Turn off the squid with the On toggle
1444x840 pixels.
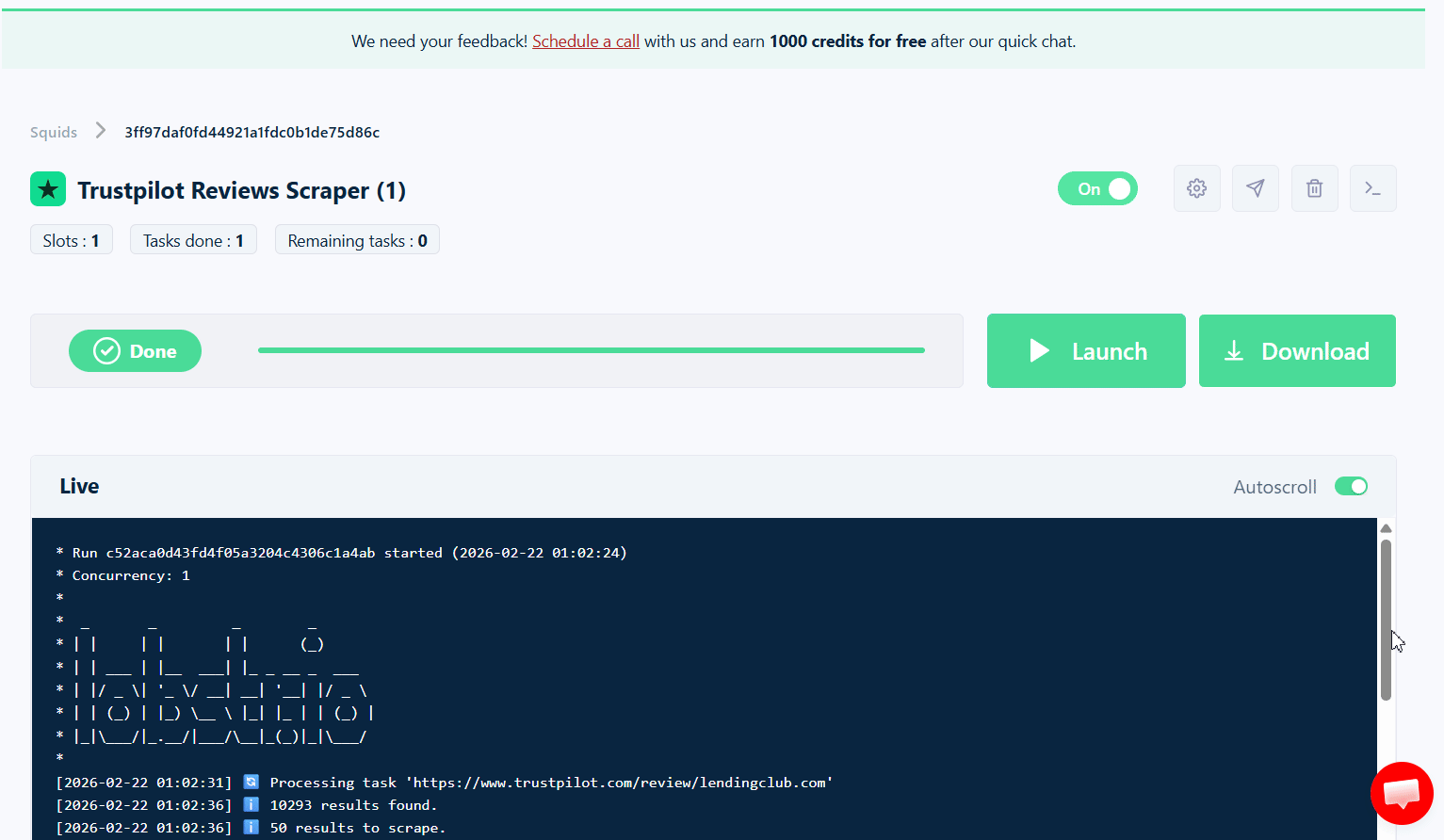click(x=1097, y=188)
